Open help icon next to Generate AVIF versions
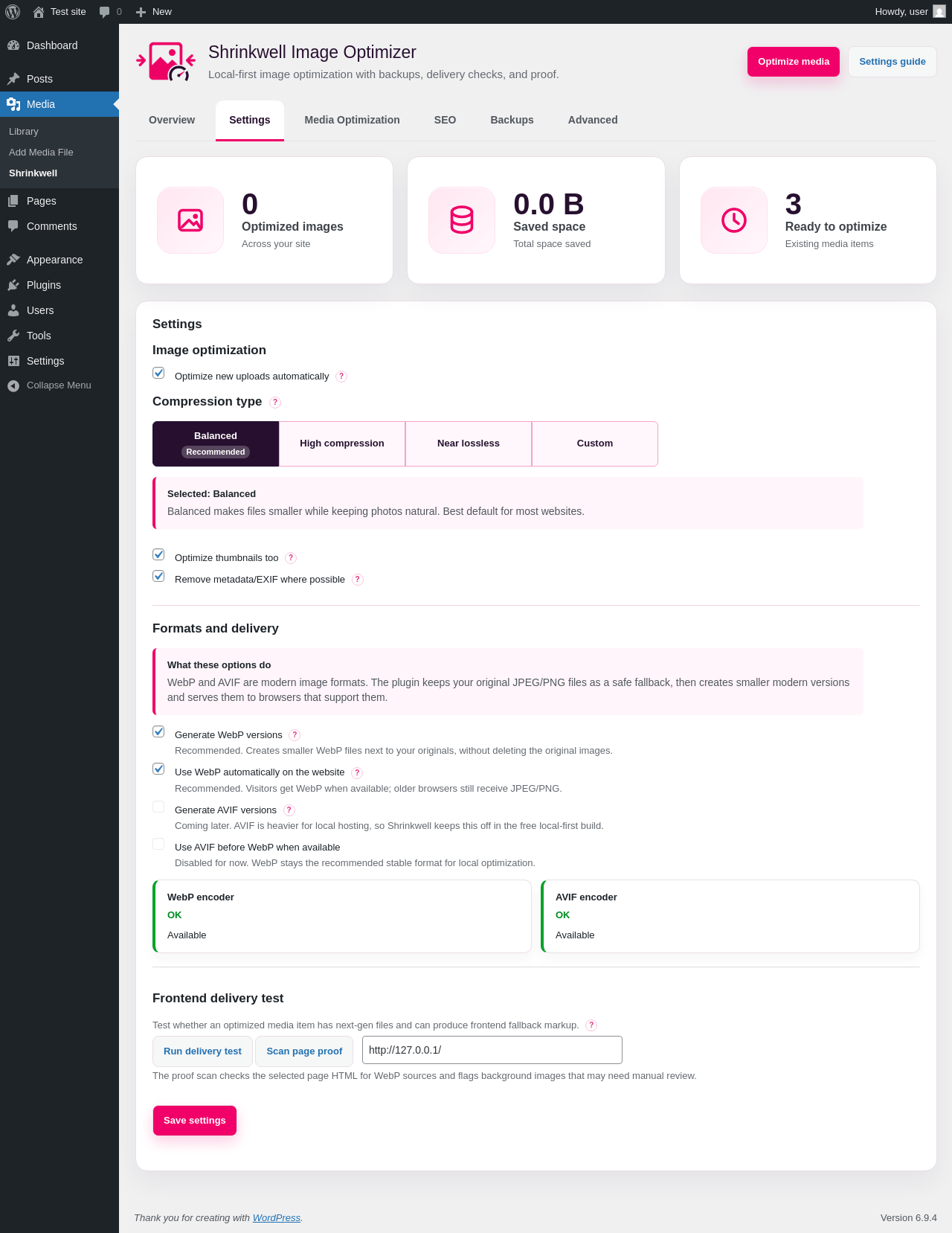Screen dimensions: 952x1233 click(x=289, y=810)
